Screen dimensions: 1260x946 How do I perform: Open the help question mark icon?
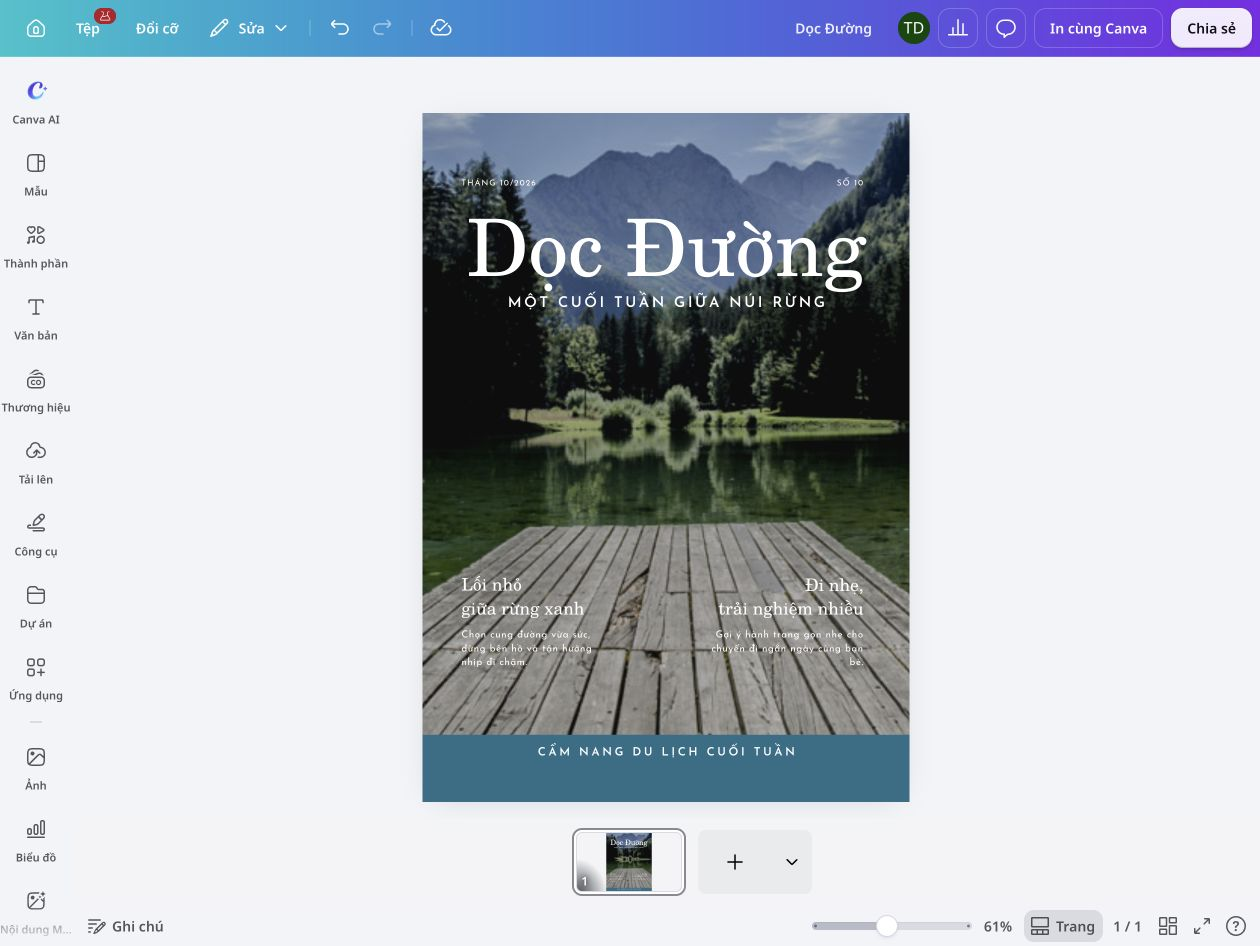(x=1236, y=926)
